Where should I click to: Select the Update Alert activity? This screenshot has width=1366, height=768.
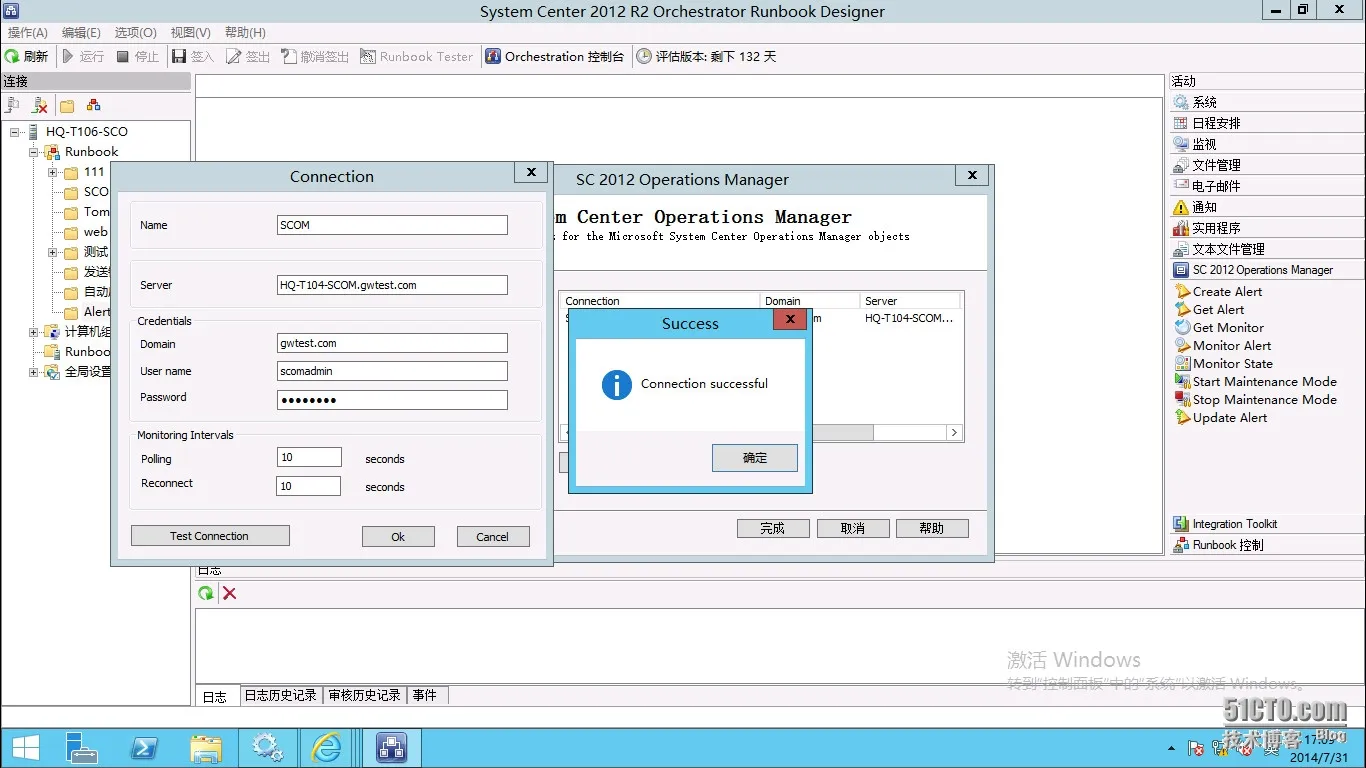tap(1221, 418)
